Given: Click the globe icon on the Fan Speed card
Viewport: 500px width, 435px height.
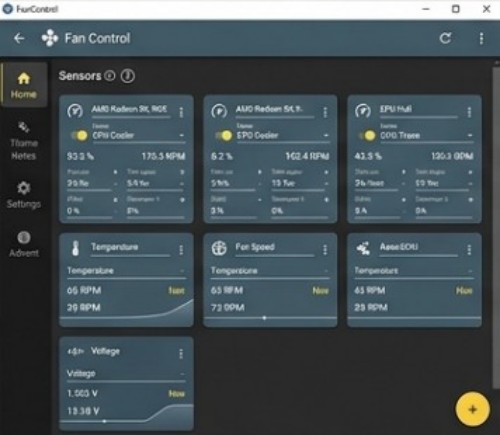Looking at the screenshot, I should click(x=219, y=248).
